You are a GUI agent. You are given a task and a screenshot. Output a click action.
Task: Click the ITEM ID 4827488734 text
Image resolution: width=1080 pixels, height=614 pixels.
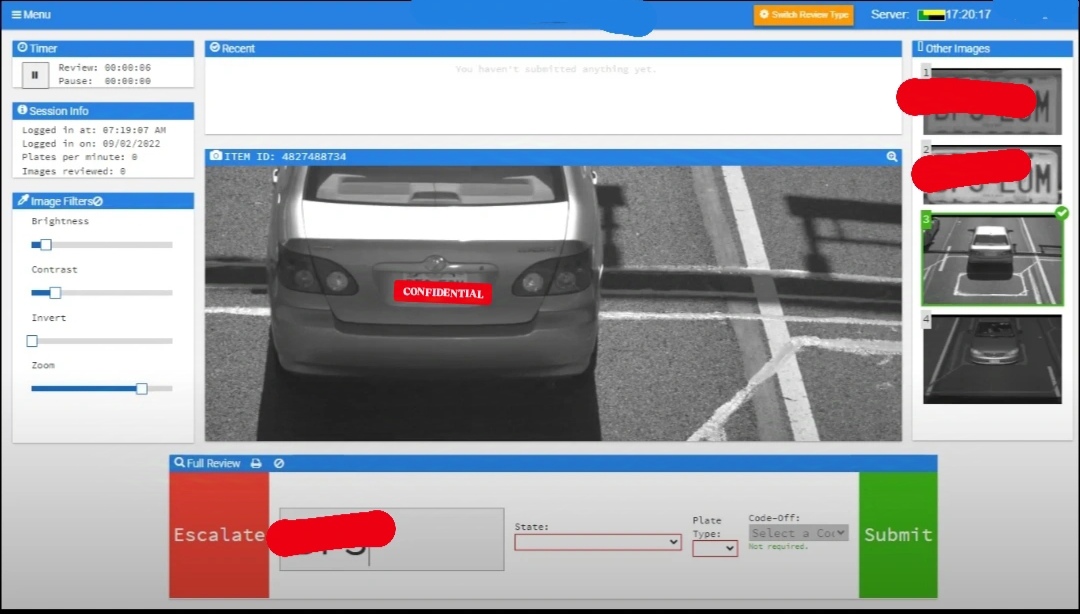pyautogui.click(x=285, y=156)
